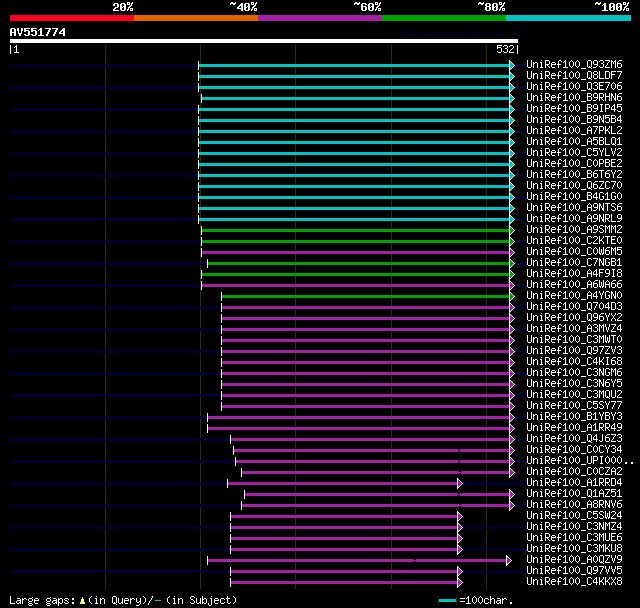Click the UniRef100_A6WA66 hit name
The image size is (640, 608).
tap(574, 285)
